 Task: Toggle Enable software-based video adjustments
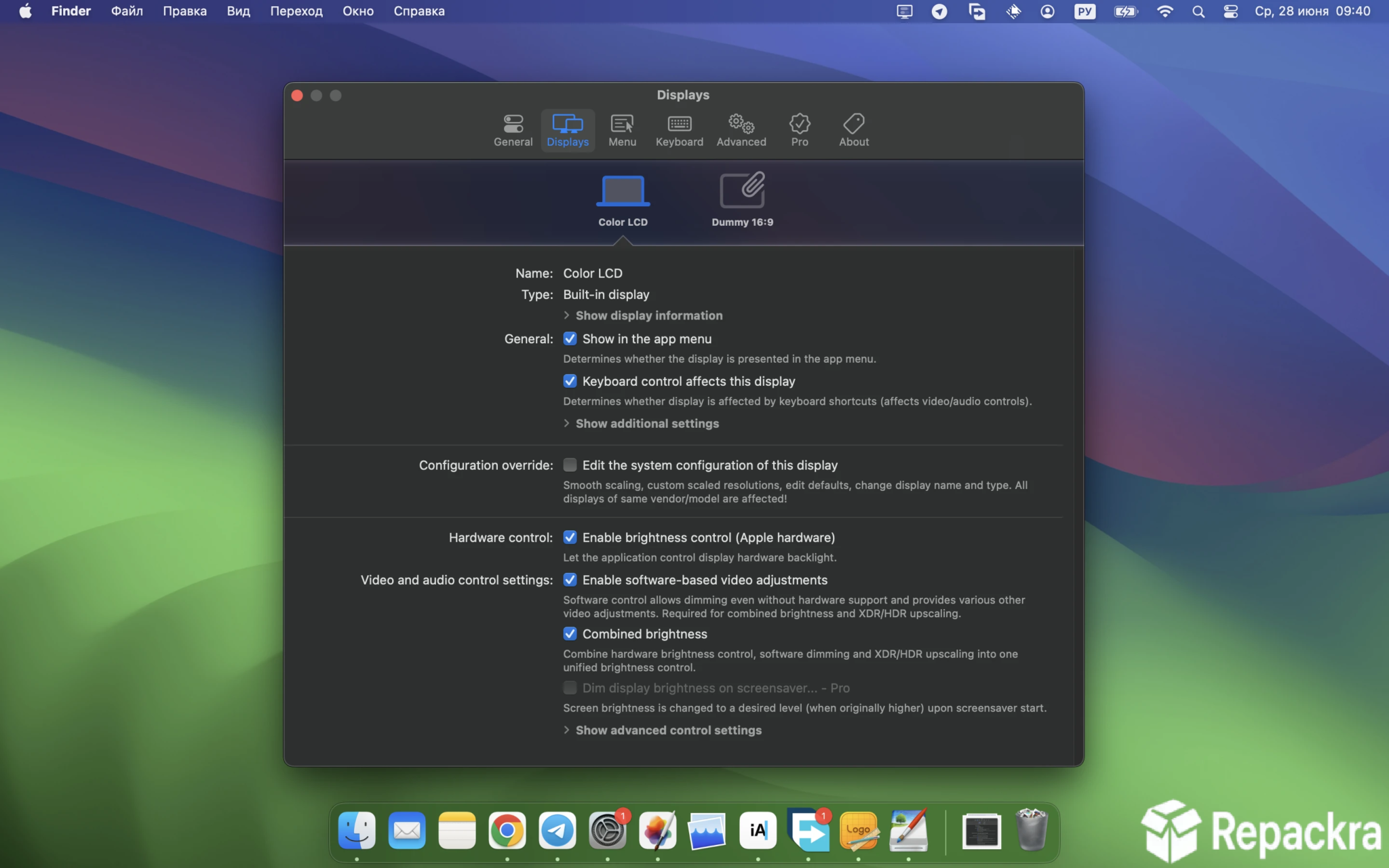tap(570, 580)
